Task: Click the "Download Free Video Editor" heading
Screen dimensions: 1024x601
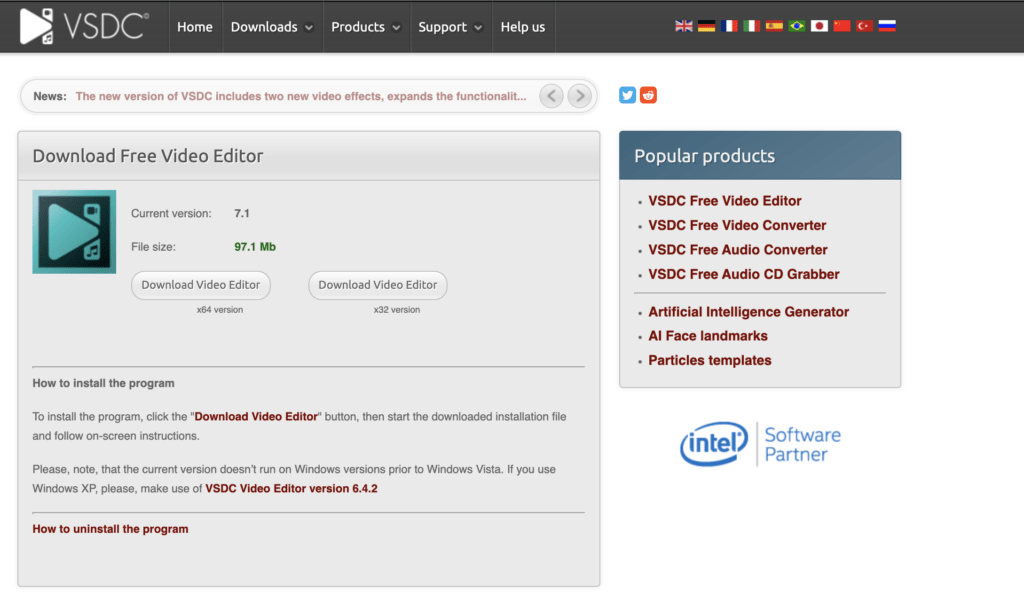Action: 148,156
